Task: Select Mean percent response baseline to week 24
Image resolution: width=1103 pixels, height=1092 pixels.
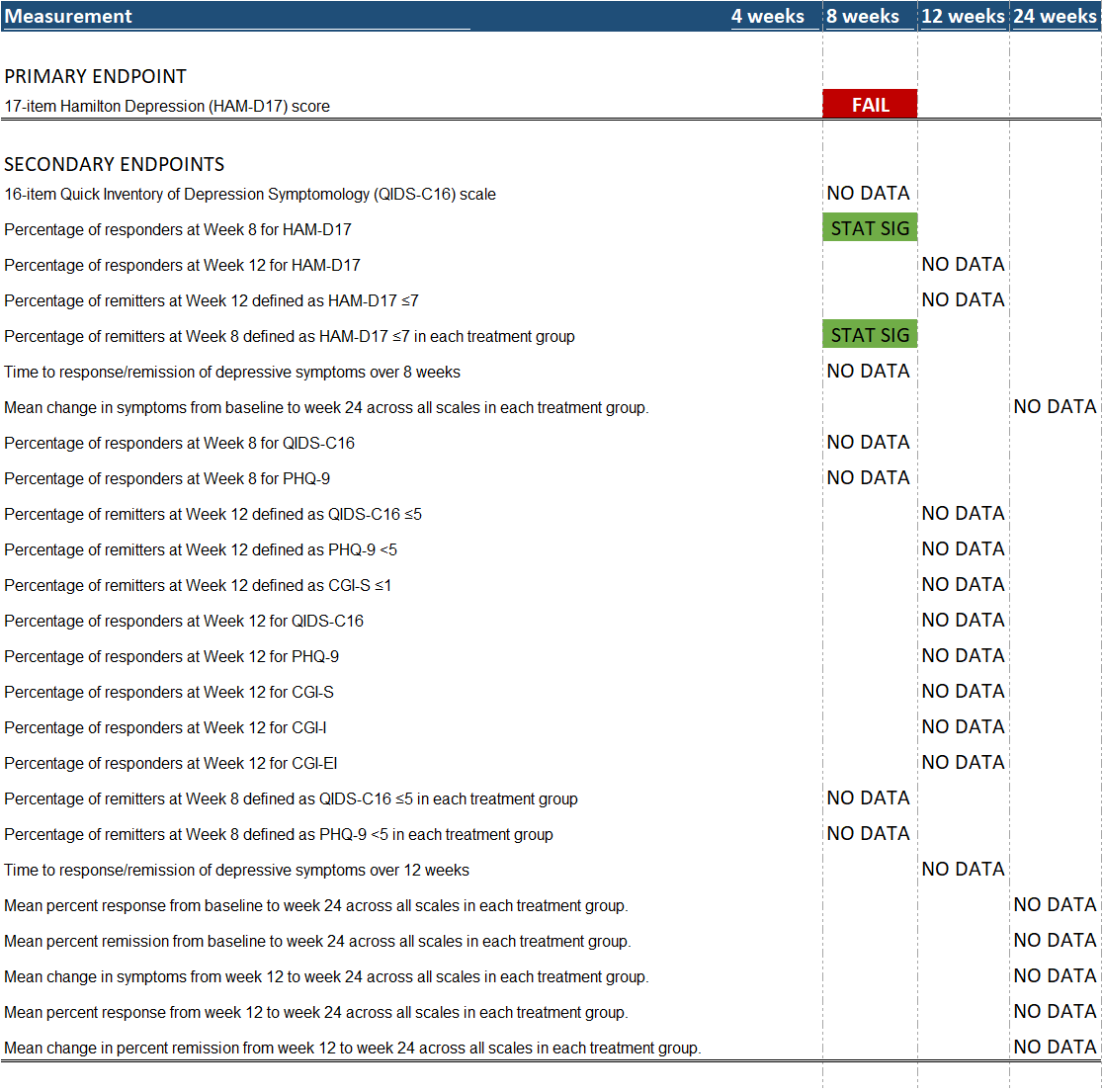Action: pyautogui.click(x=316, y=905)
